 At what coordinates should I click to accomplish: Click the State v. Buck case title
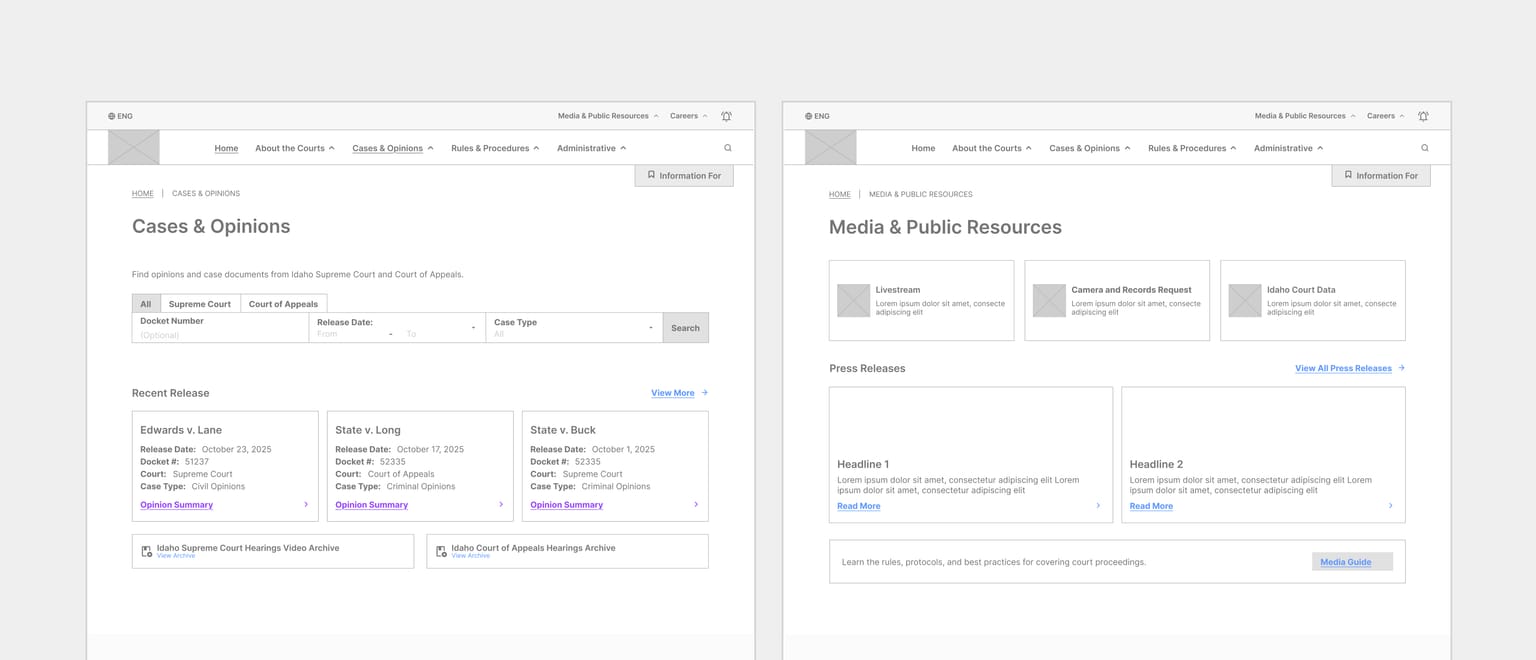point(563,430)
